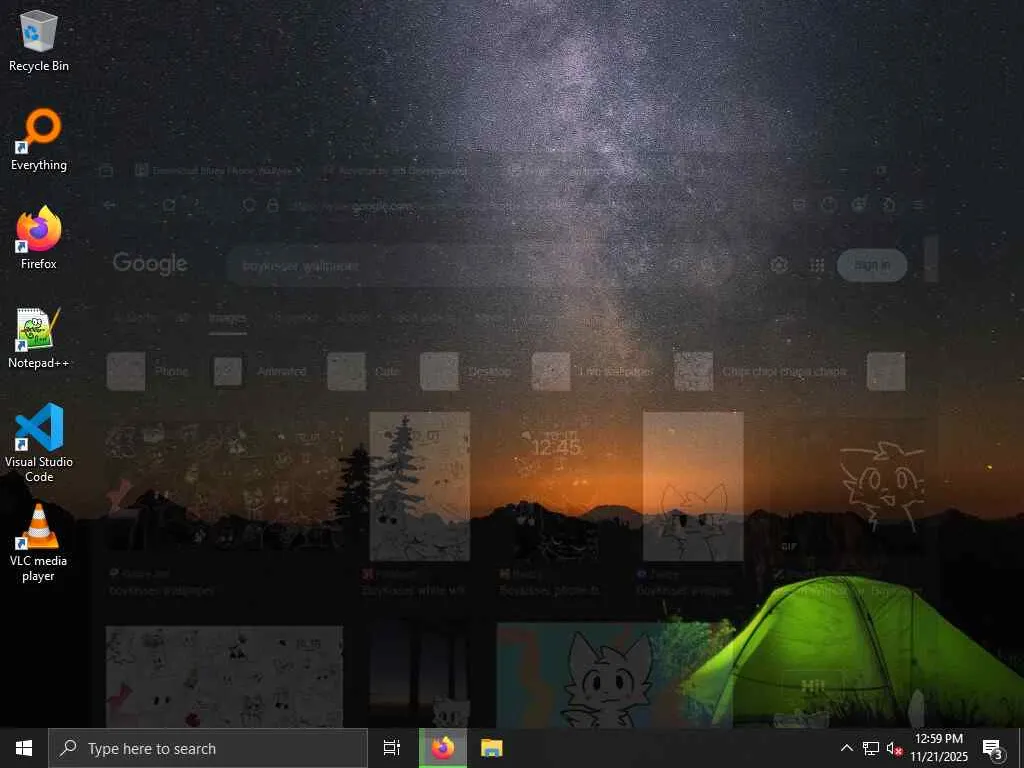
Task: Click the 'Type here to search' taskbar box
Action: [x=208, y=748]
